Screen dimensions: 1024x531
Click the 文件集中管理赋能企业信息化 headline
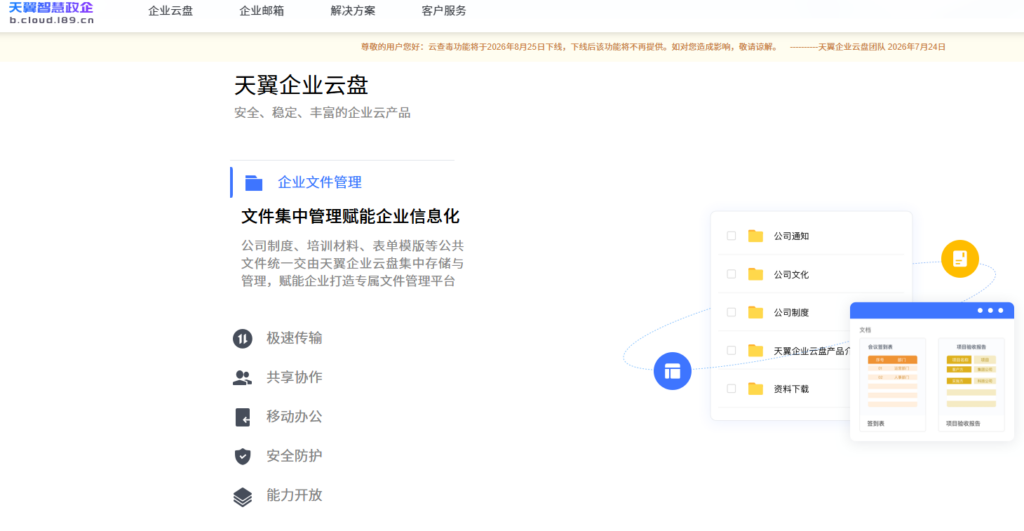click(x=350, y=216)
